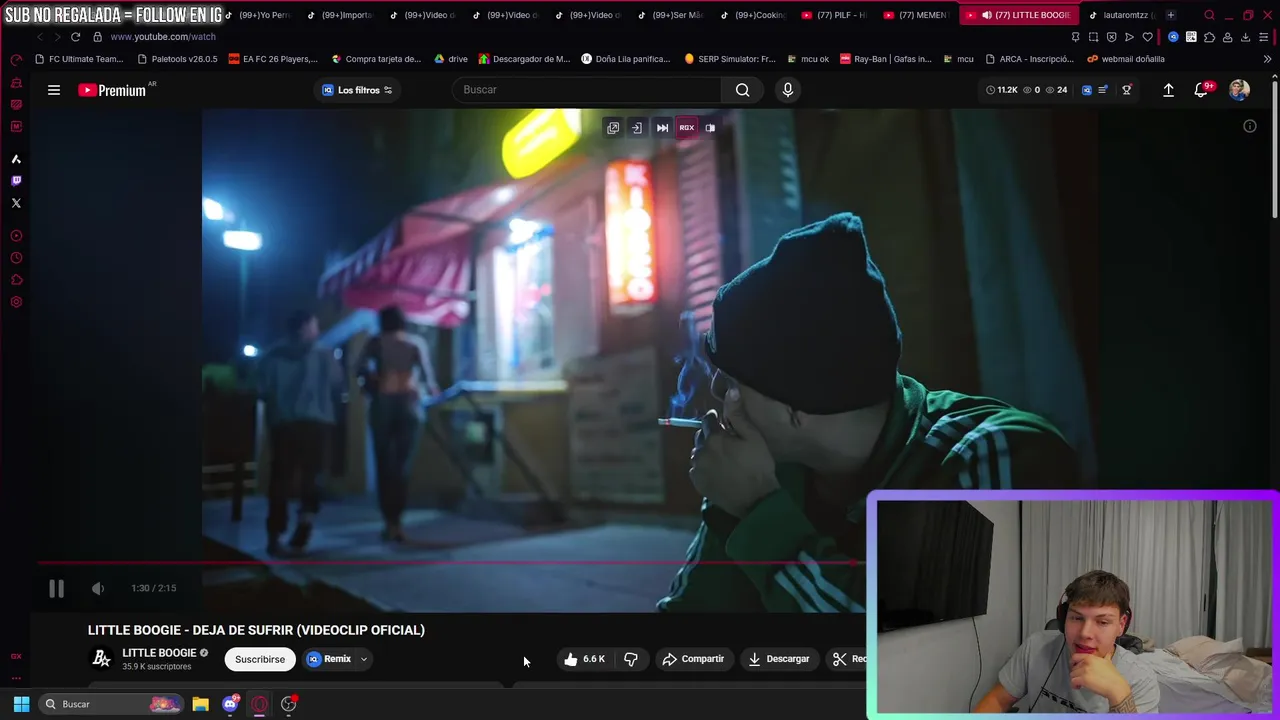Open the Twitch sidebar icon
The width and height of the screenshot is (1280, 720).
[16, 181]
